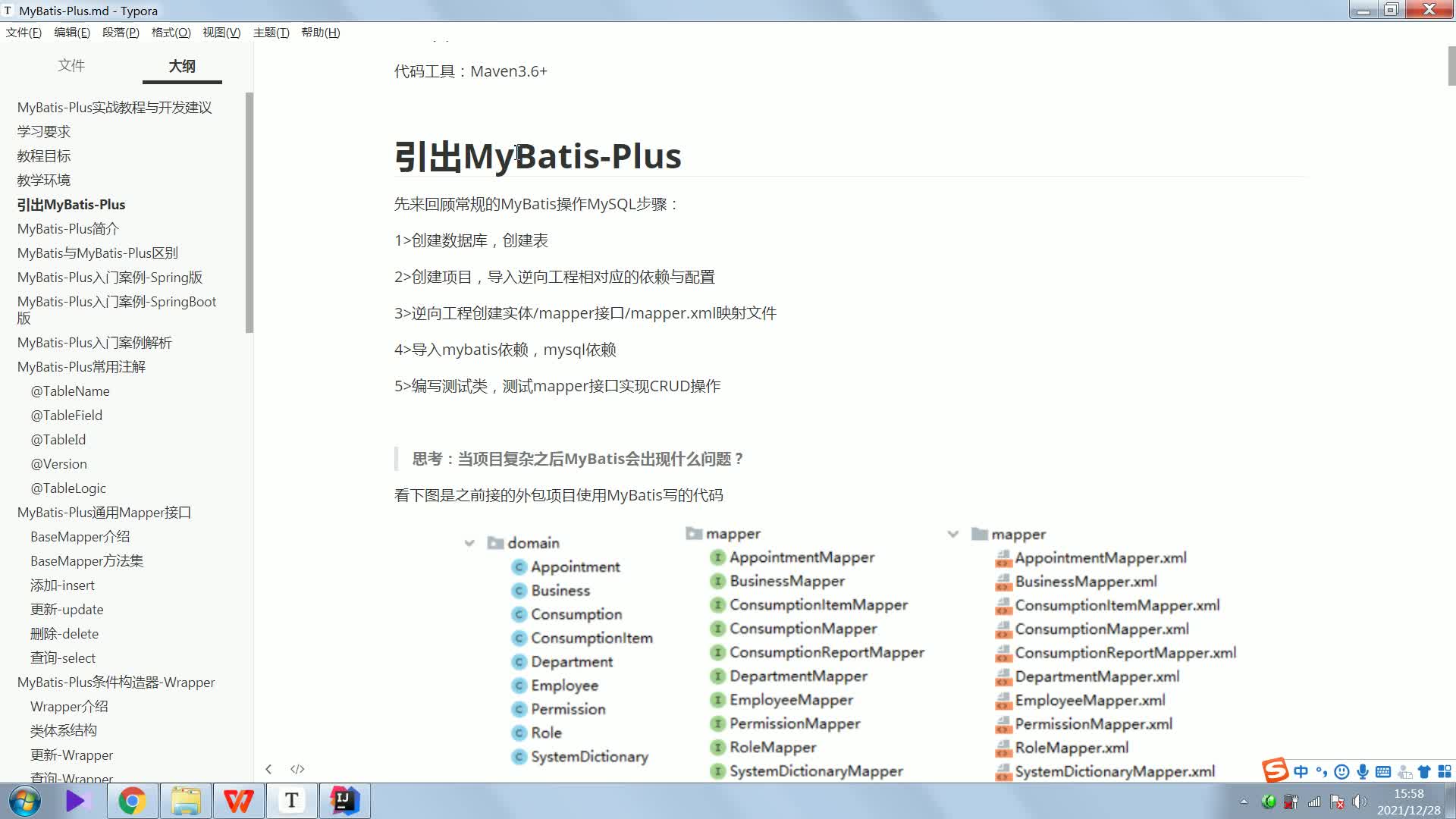Switch to the 文件 sidebar tab
This screenshot has width=1456, height=819.
pos(71,66)
